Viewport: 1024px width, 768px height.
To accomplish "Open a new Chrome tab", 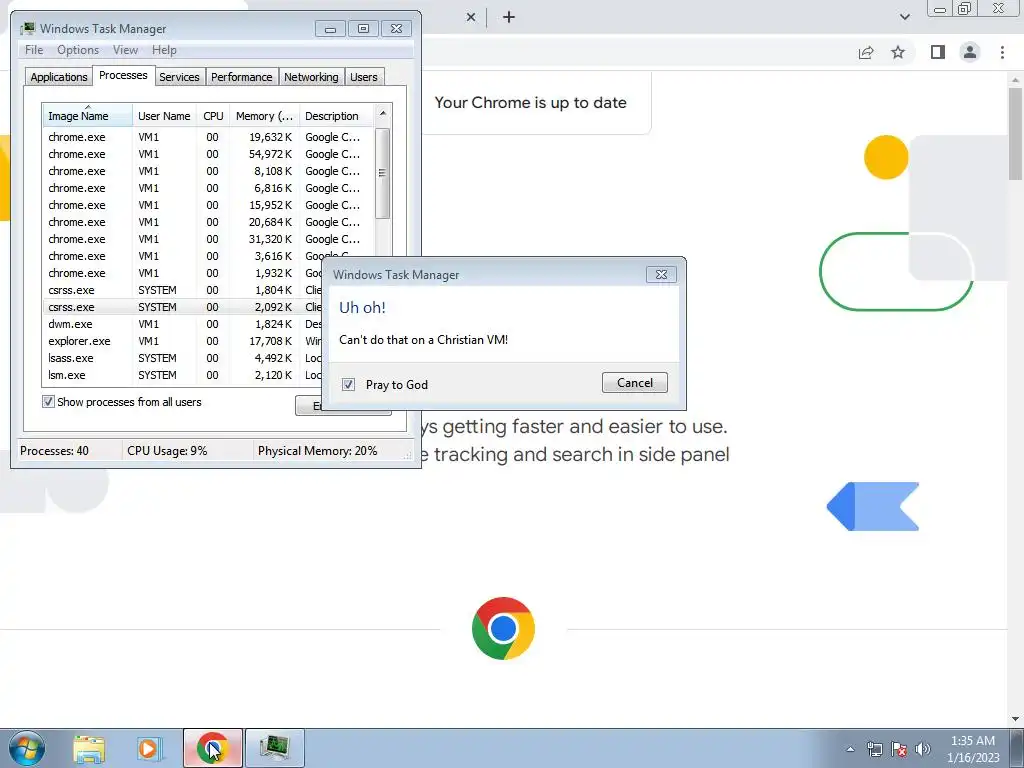I will [509, 18].
